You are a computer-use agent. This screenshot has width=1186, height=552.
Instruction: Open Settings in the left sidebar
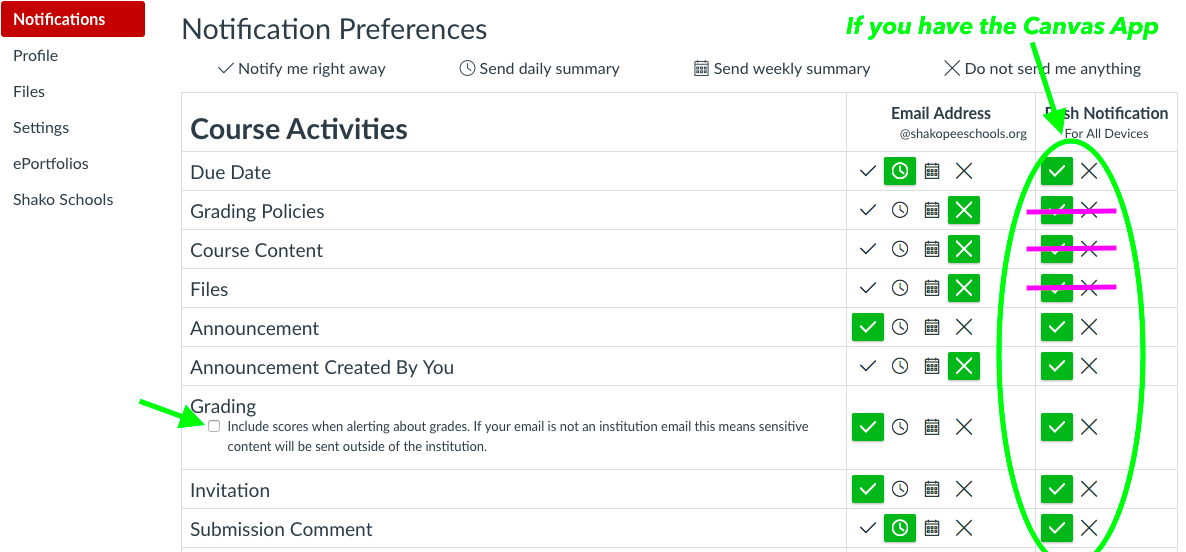click(41, 128)
